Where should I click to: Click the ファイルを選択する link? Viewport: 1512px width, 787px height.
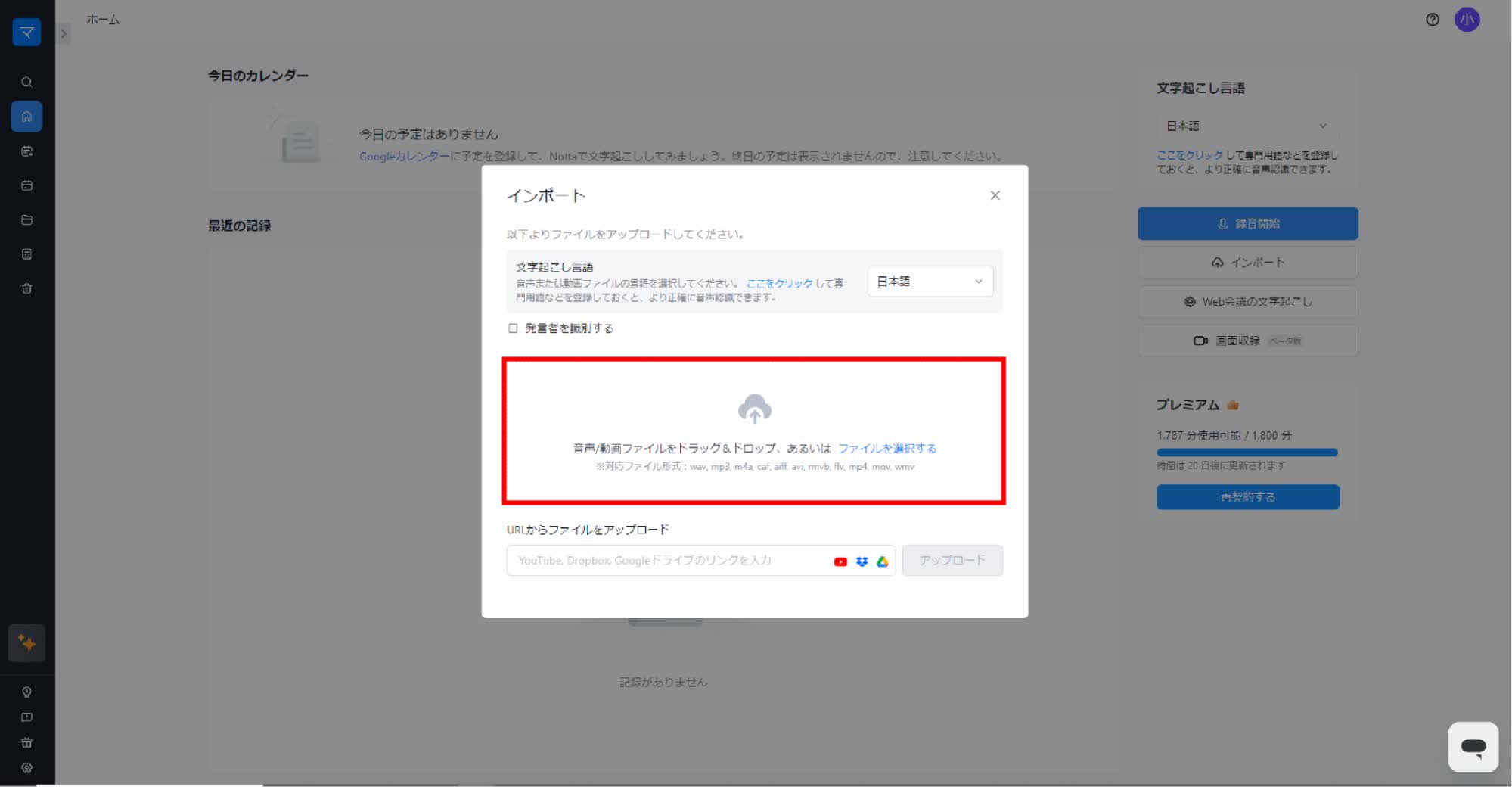coord(886,448)
